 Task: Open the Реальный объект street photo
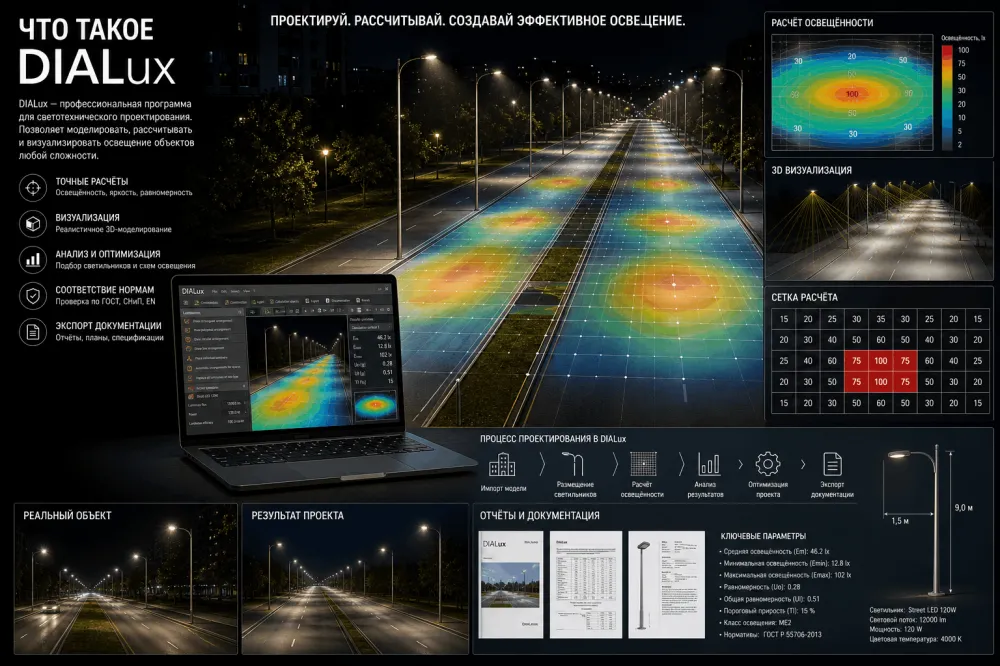pyautogui.click(x=126, y=579)
